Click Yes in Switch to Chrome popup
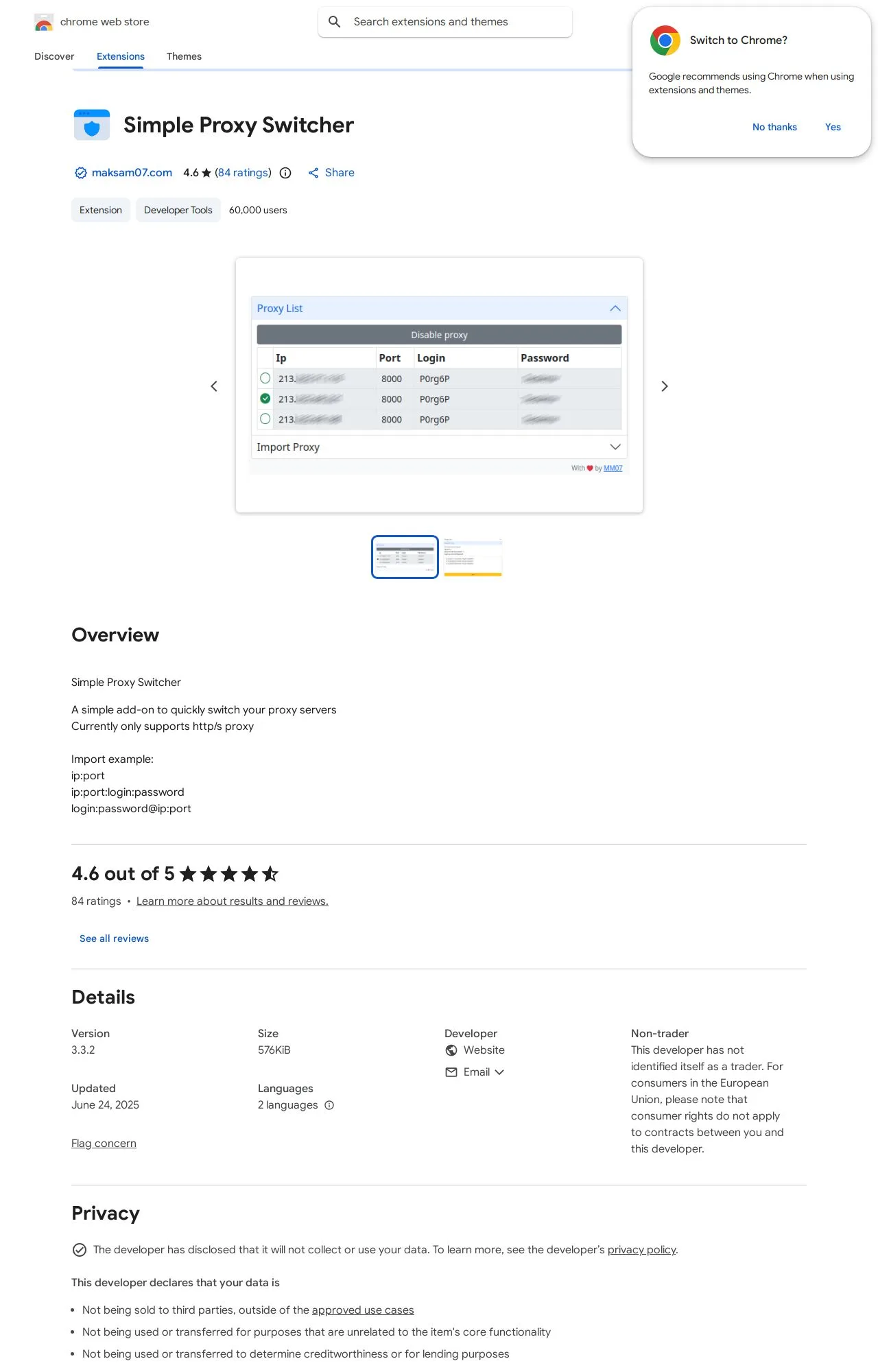The image size is (878, 1372). 833,127
